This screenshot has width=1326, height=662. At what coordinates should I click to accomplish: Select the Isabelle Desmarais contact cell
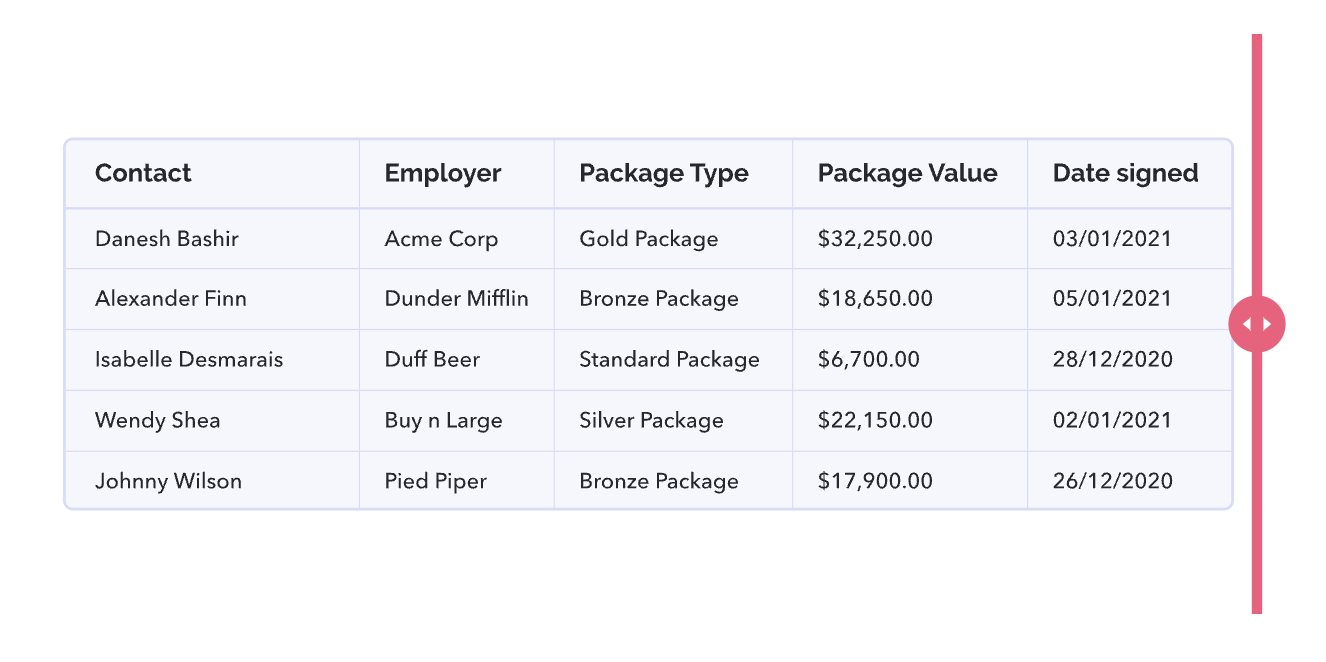click(212, 360)
